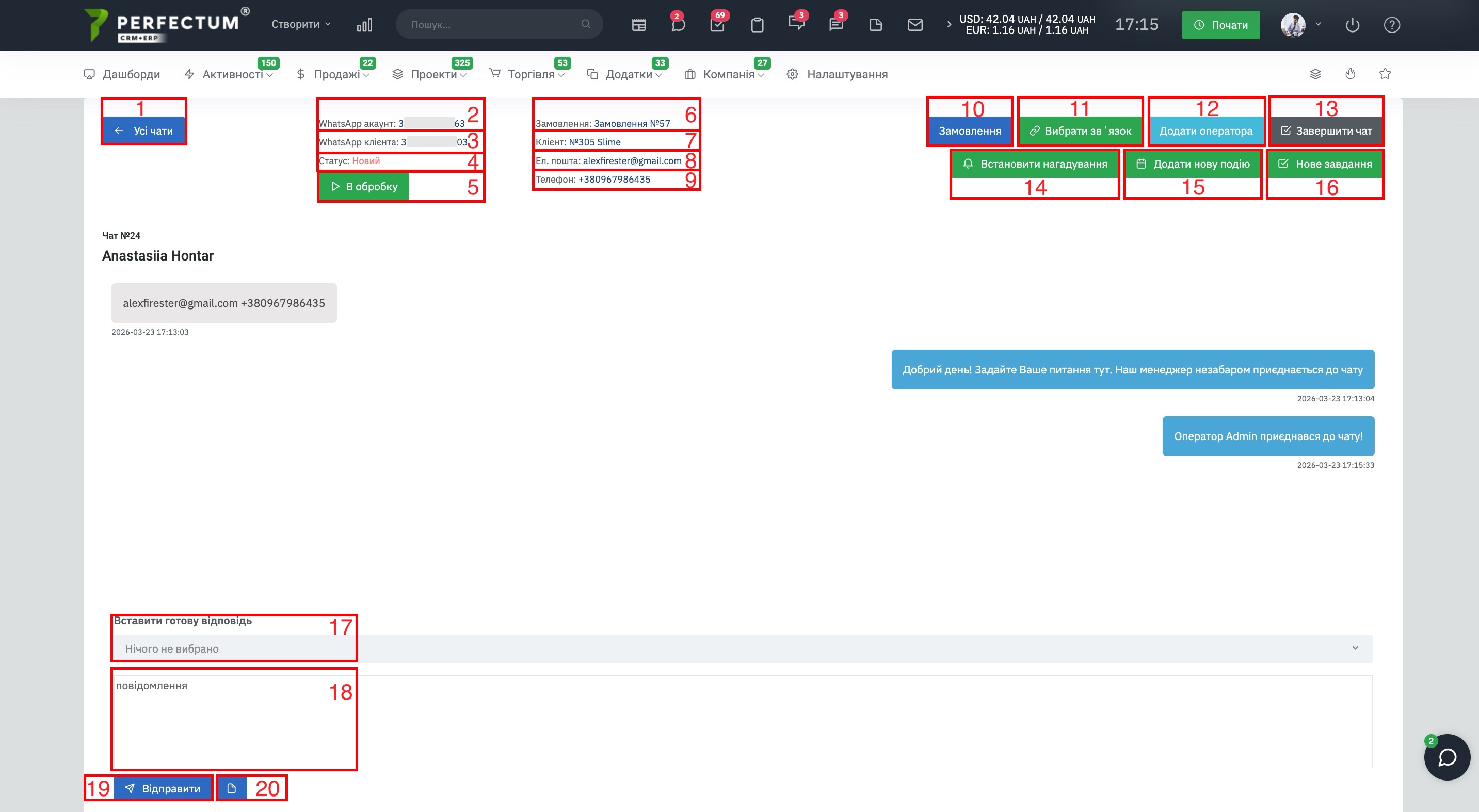Open the Продажі menu
Image resolution: width=1479 pixels, height=812 pixels.
336,74
